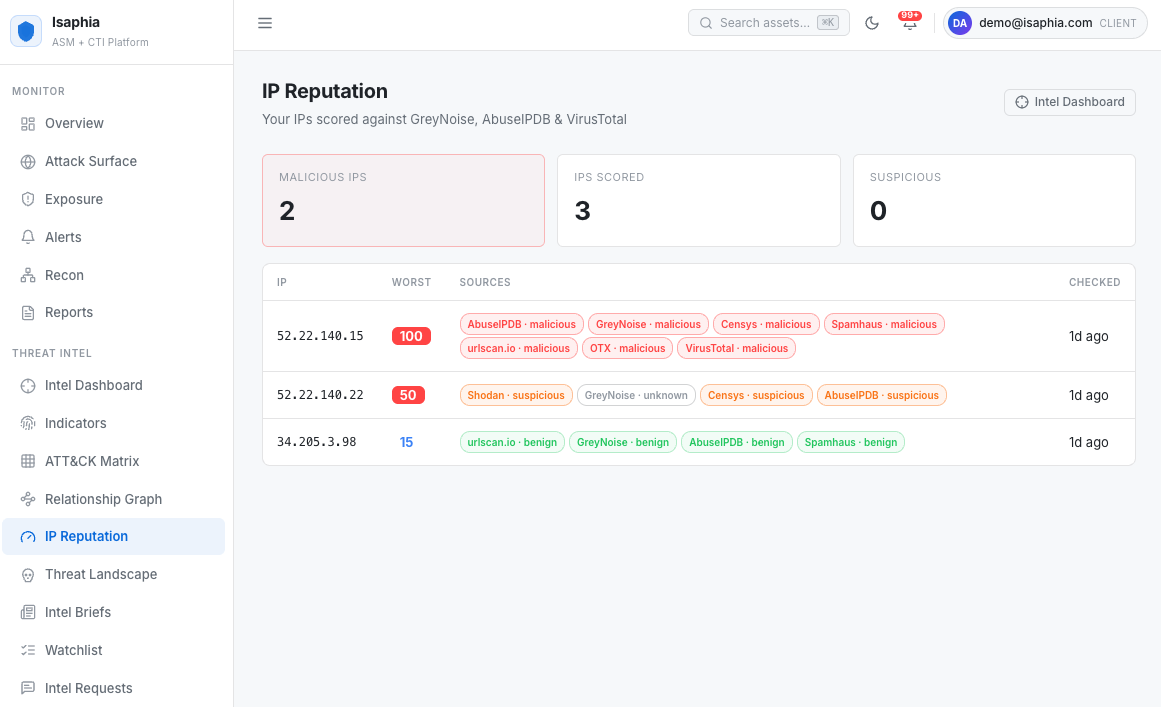Go to Attack Surface page
Image resolution: width=1161 pixels, height=707 pixels.
point(113,161)
